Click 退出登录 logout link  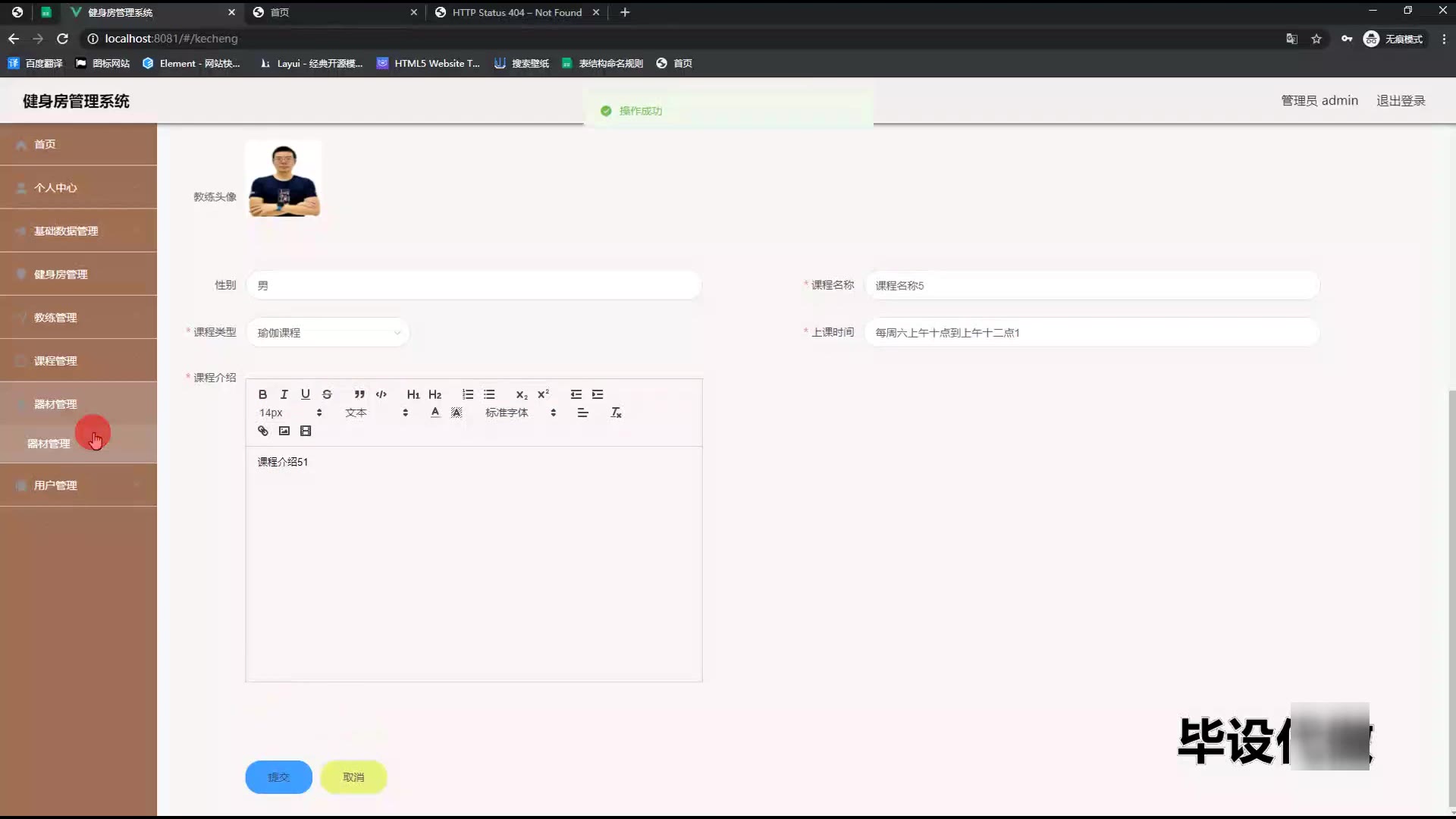tap(1401, 101)
